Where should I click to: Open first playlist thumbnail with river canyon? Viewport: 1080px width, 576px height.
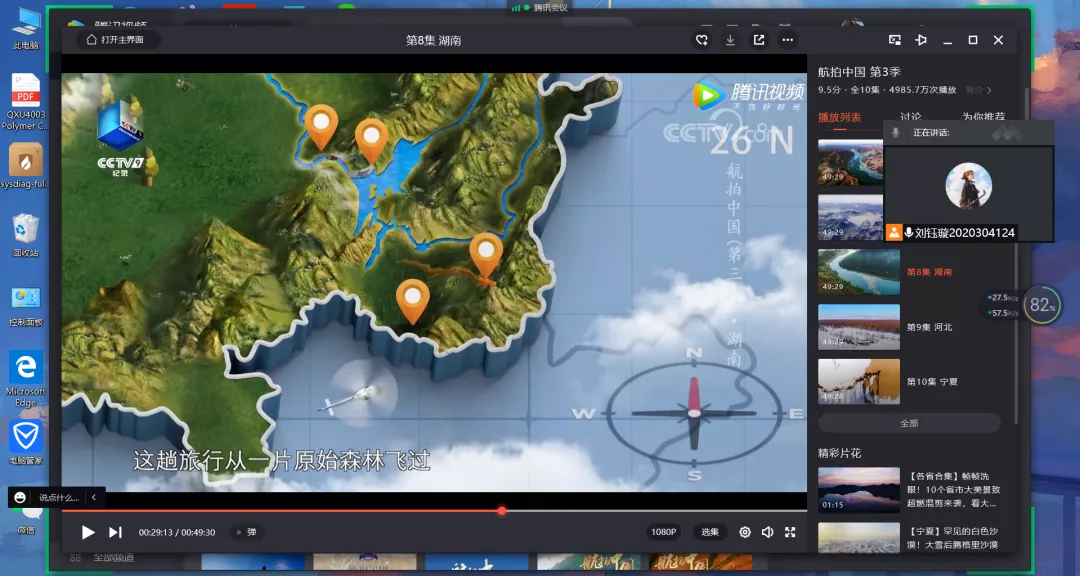coord(850,163)
